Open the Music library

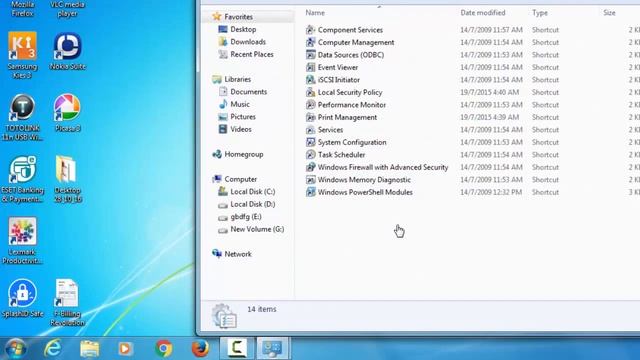240,104
